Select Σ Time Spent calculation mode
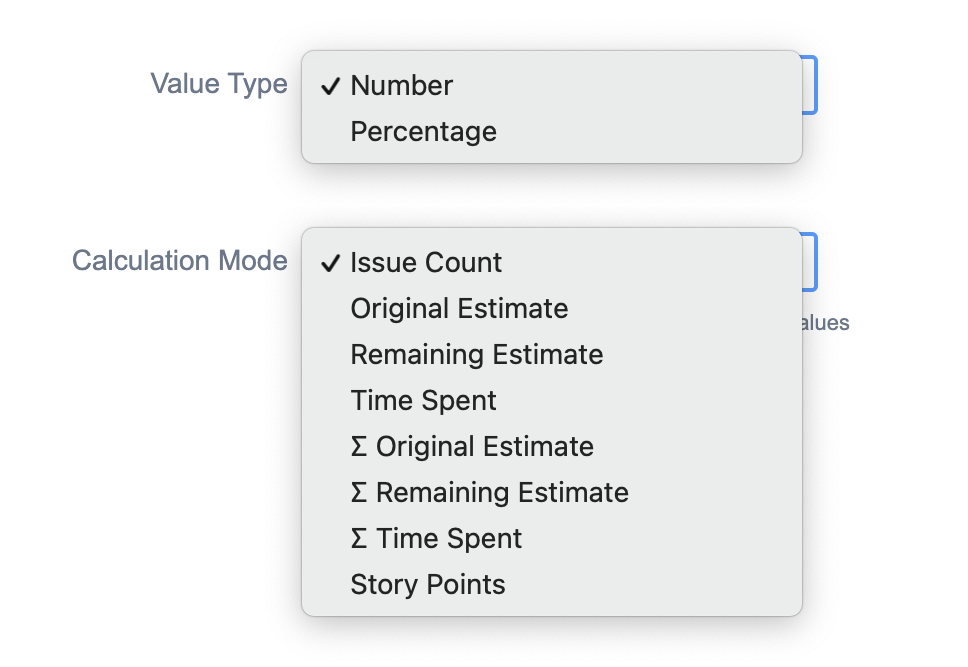The image size is (968, 667). point(436,538)
